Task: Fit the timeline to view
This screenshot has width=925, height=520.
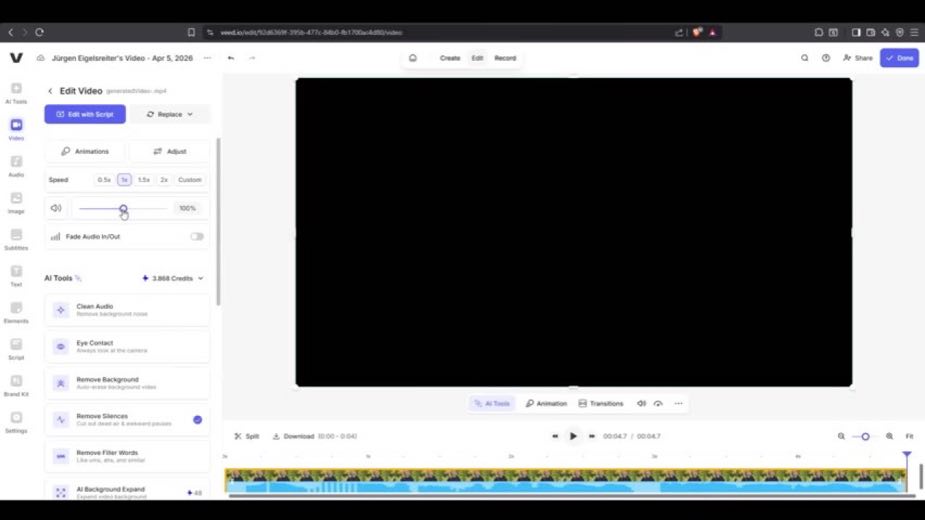Action: click(x=909, y=436)
